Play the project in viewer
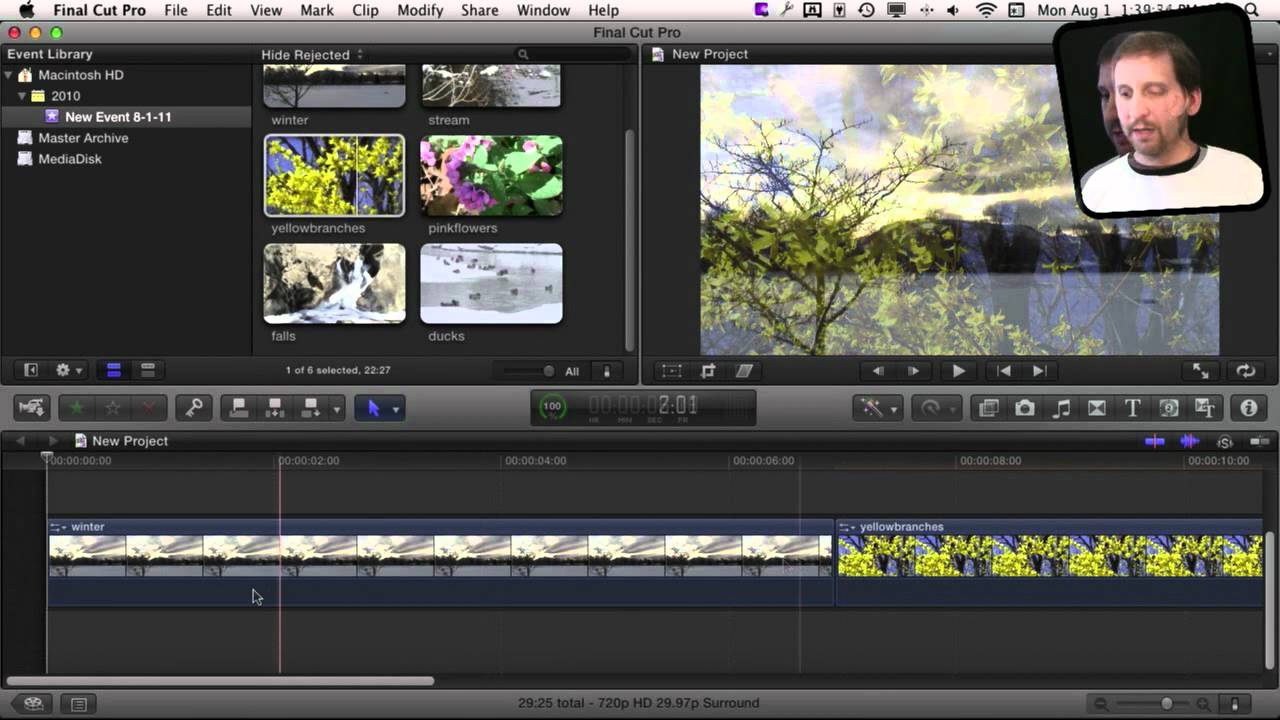 click(x=958, y=371)
